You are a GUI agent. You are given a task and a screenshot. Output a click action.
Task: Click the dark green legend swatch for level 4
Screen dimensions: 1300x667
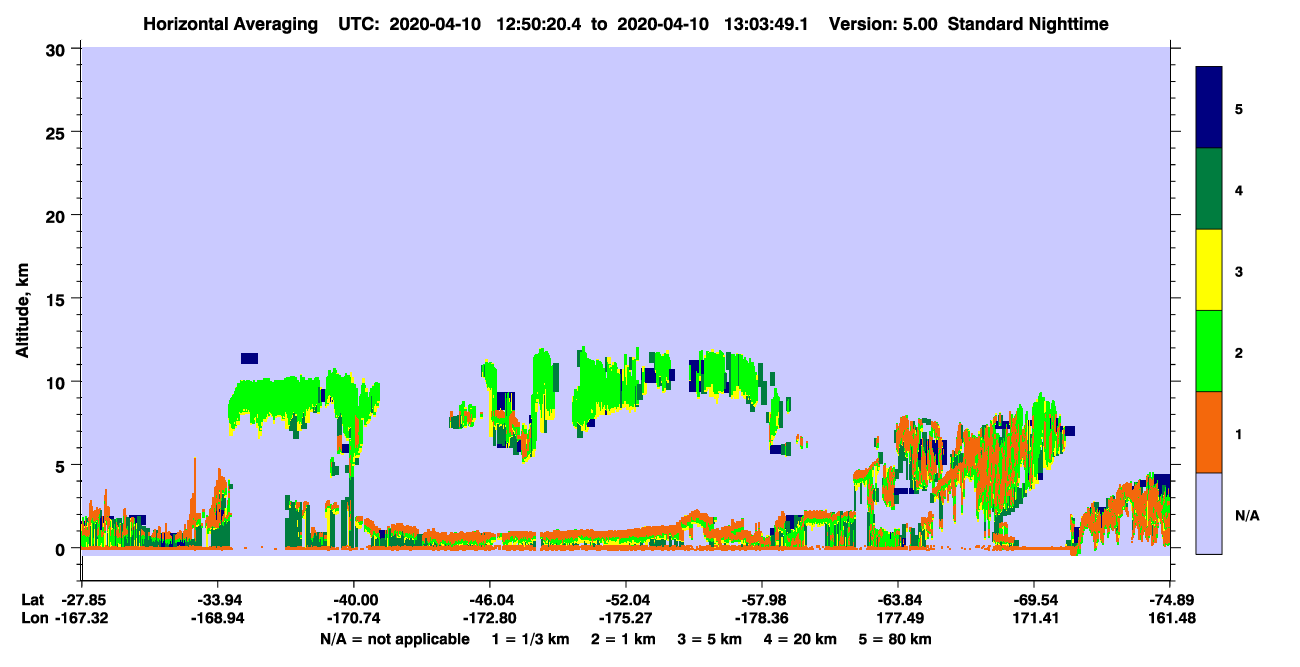[1209, 189]
